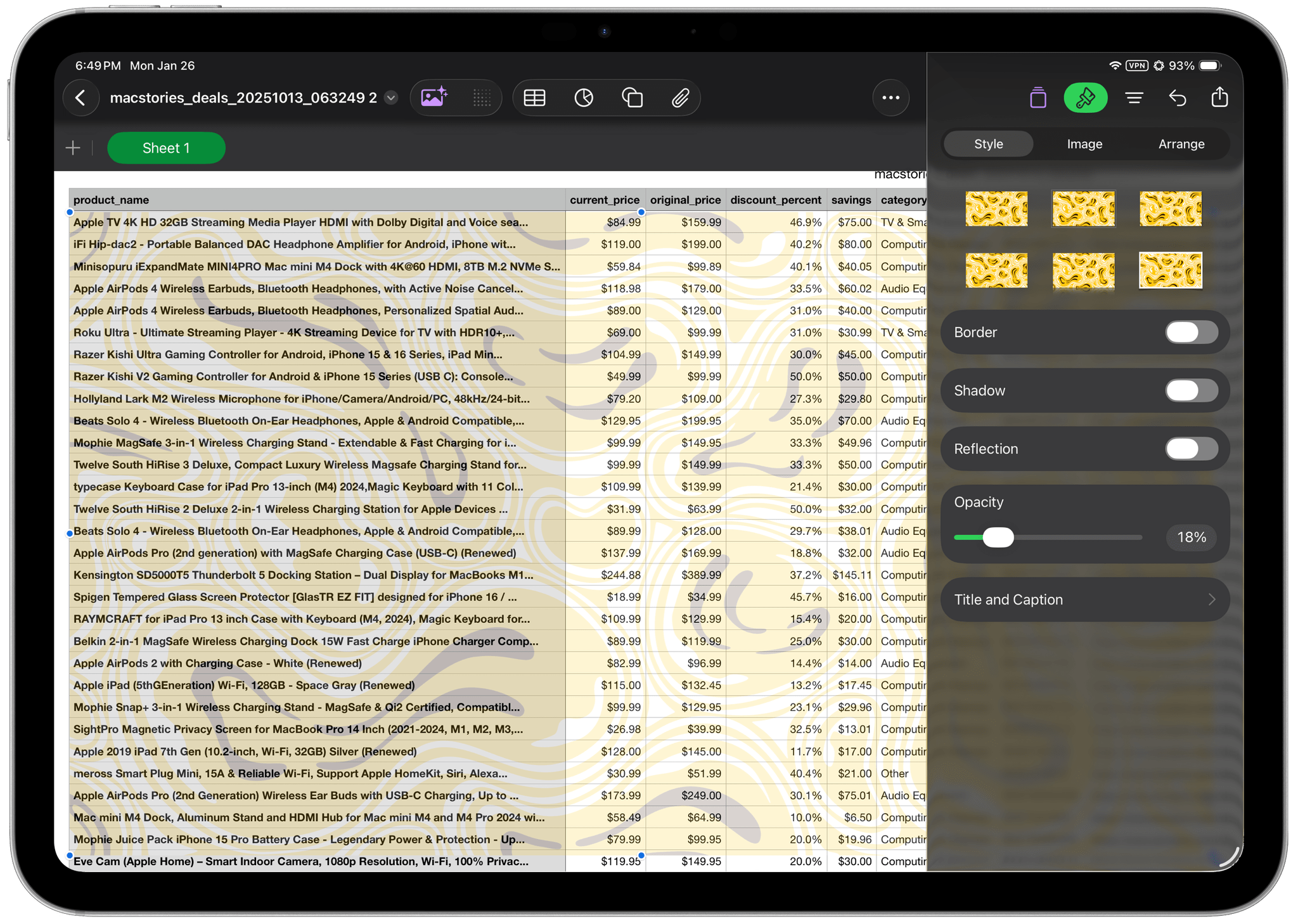Open the Shapes insertion menu
This screenshot has height=924, width=1298.
tap(633, 98)
